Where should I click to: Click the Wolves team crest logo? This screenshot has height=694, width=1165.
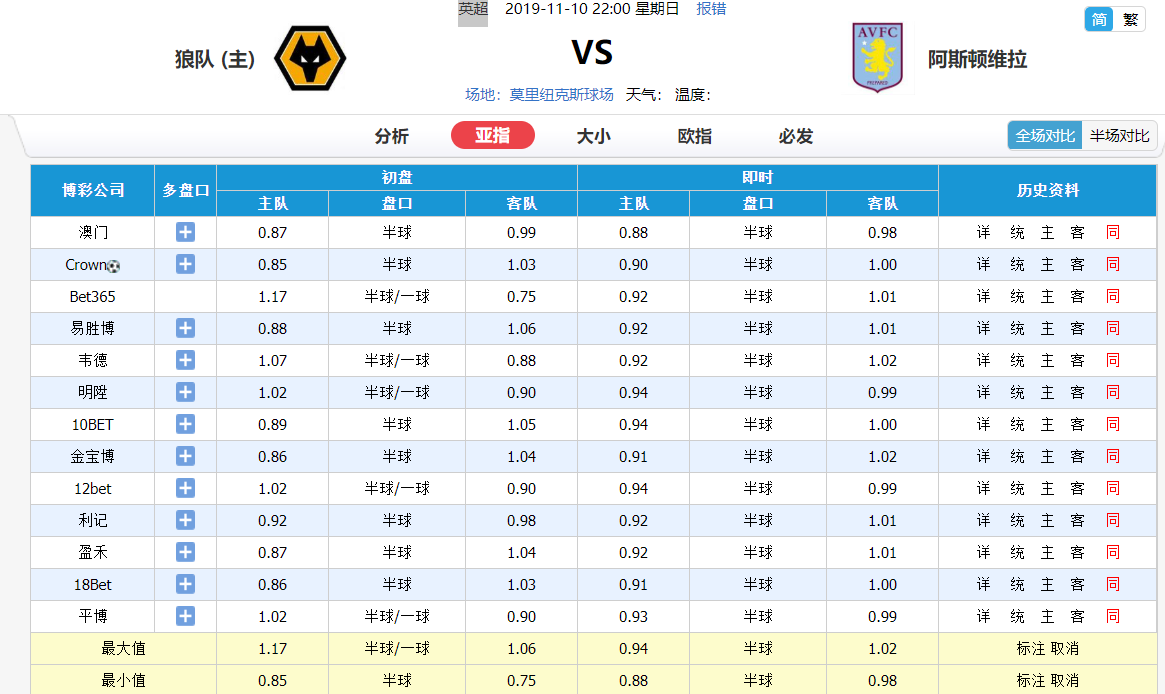point(310,58)
